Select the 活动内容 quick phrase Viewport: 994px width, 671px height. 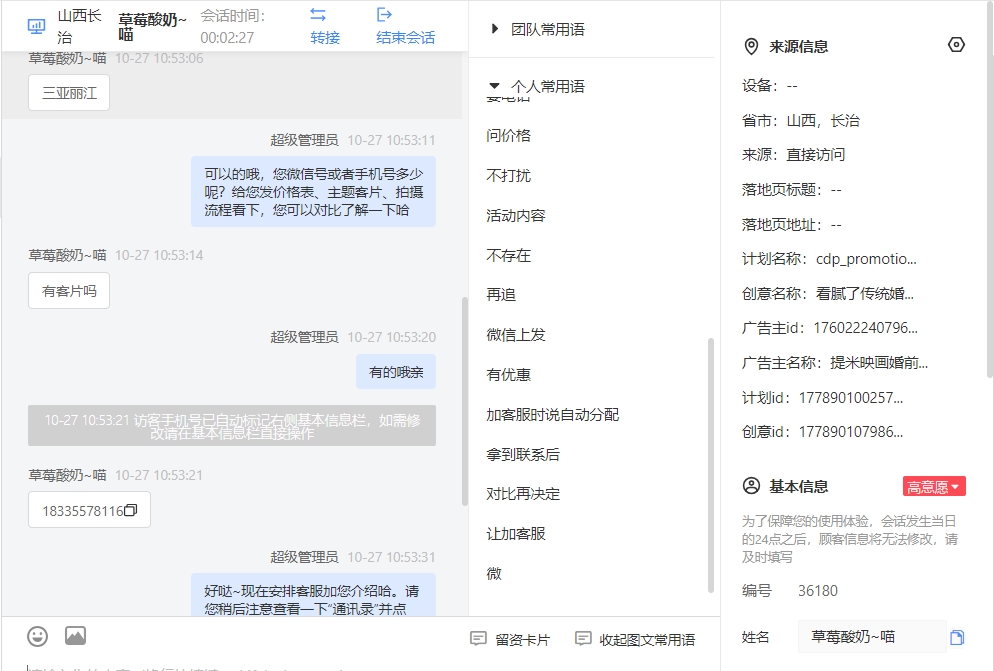pyautogui.click(x=515, y=216)
